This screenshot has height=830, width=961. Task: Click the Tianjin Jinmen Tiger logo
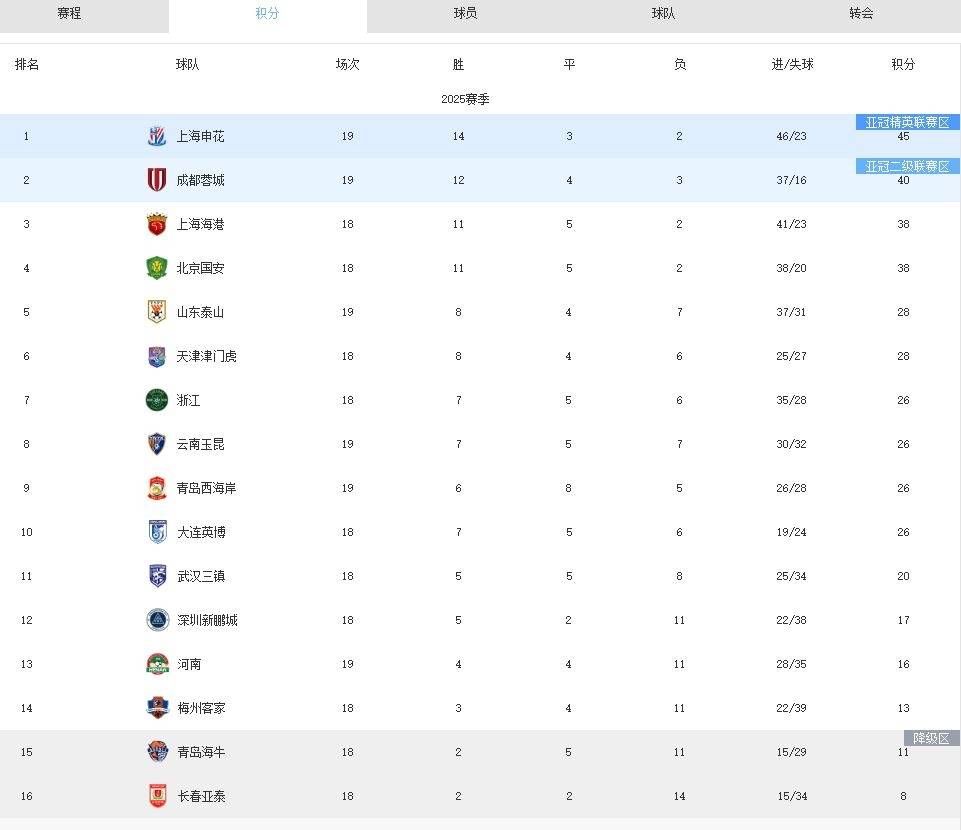click(x=157, y=356)
